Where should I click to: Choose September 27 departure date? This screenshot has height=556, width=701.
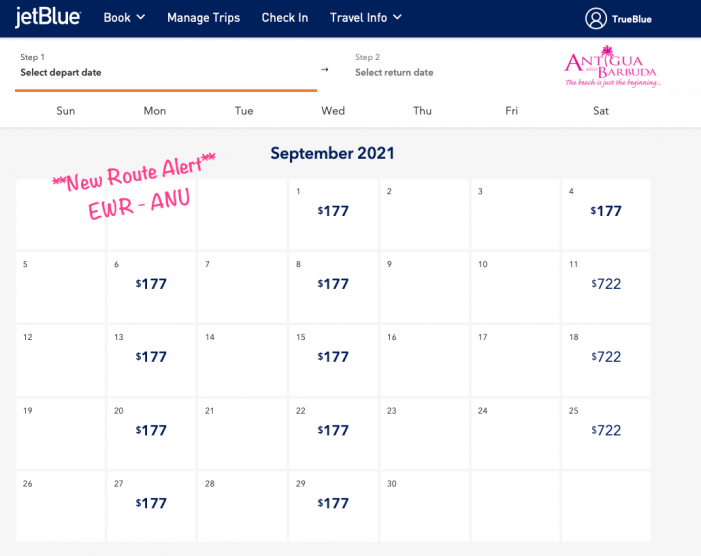pos(151,504)
